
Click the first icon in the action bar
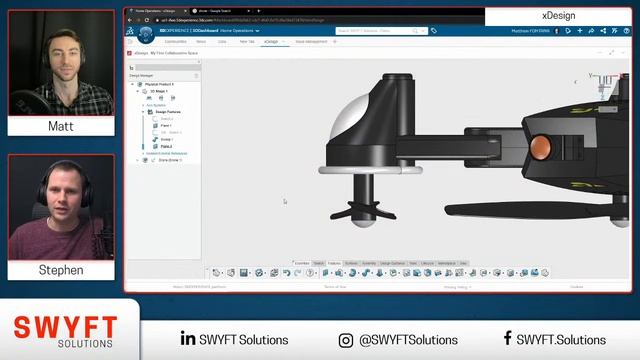pyautogui.click(x=216, y=273)
